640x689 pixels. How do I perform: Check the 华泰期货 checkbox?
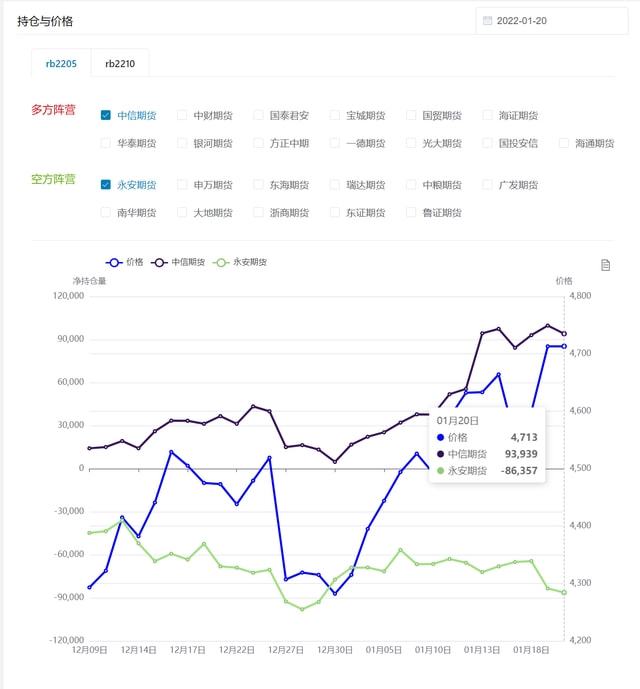(106, 143)
